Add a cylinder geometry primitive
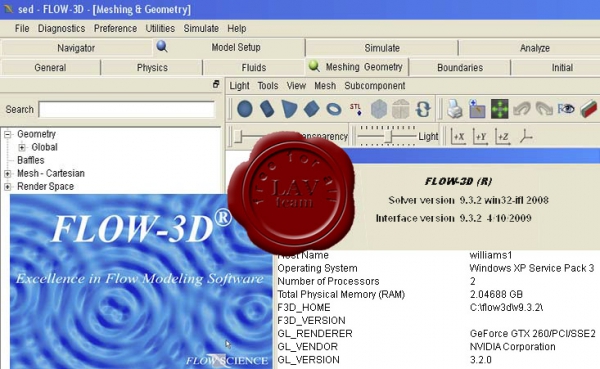 [267, 109]
